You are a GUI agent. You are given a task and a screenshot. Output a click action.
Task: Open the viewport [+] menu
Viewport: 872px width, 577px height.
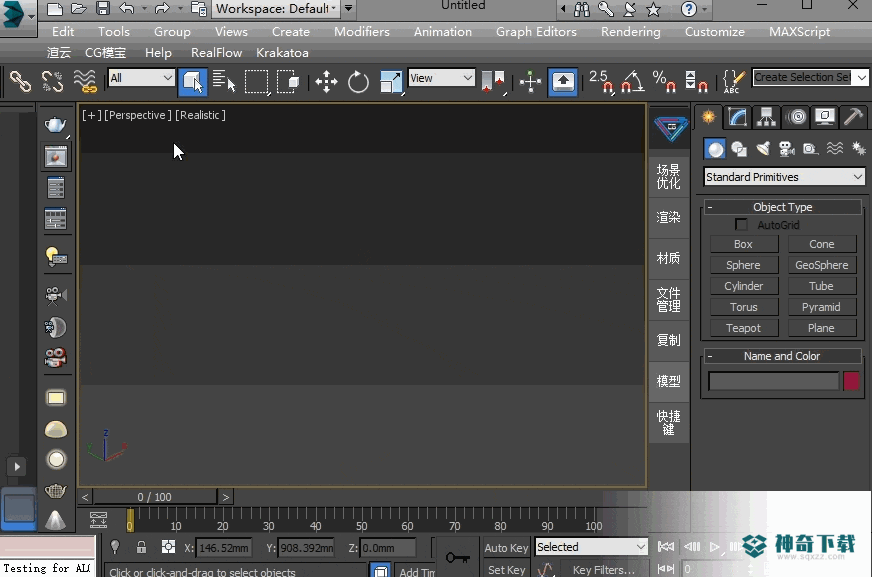coord(91,115)
